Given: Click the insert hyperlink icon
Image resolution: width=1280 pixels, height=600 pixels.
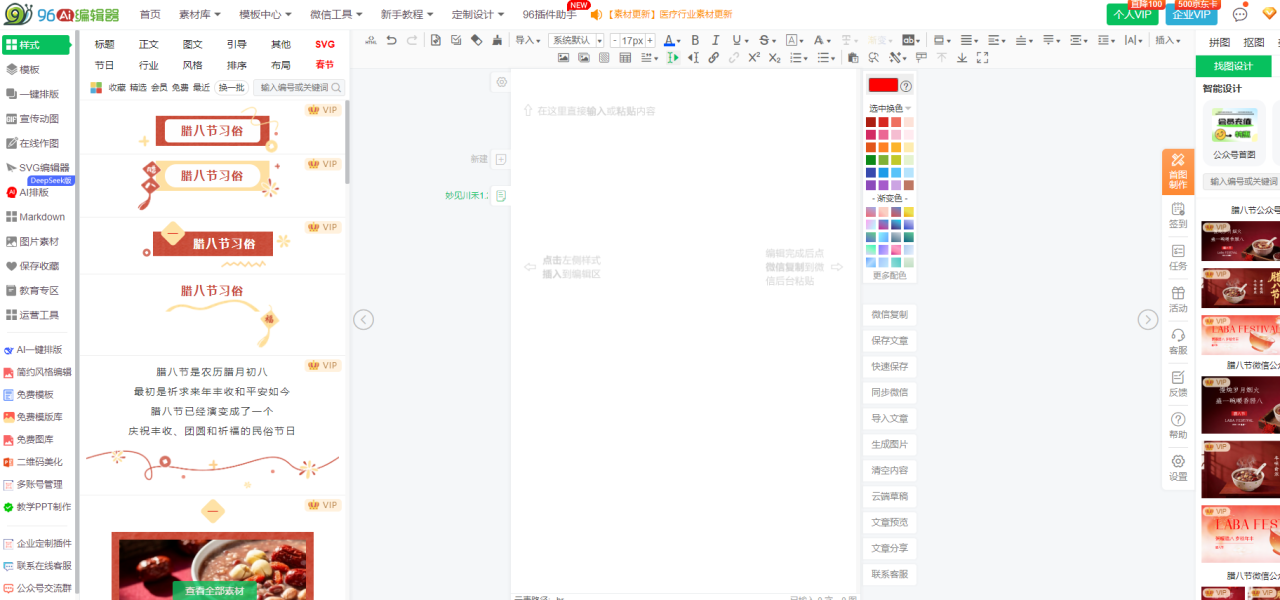Looking at the screenshot, I should (713, 58).
